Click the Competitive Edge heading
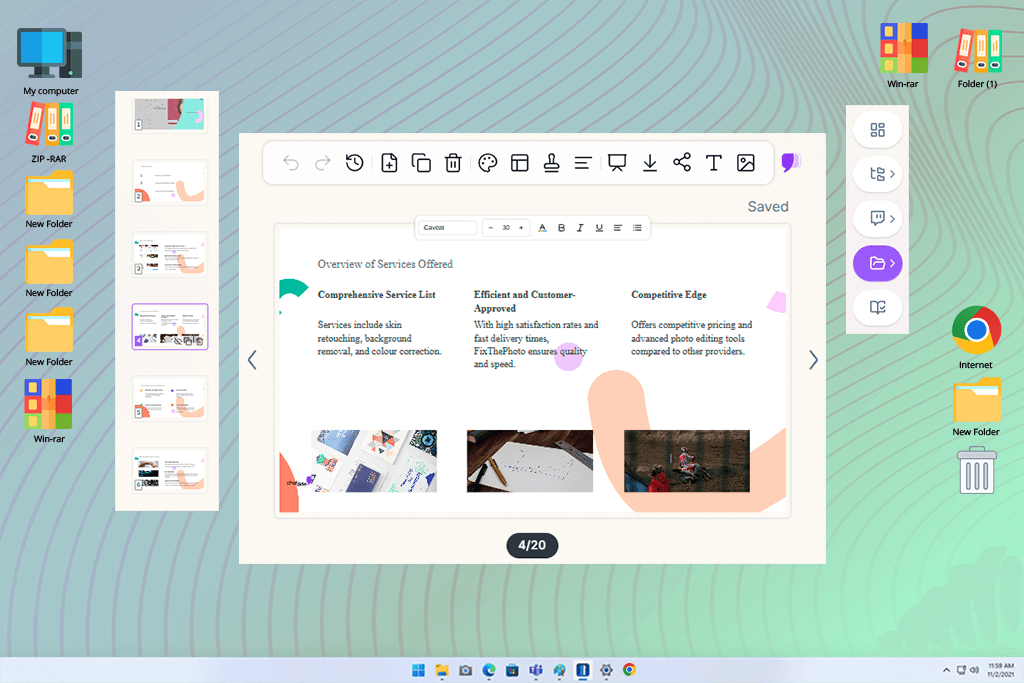 669,294
